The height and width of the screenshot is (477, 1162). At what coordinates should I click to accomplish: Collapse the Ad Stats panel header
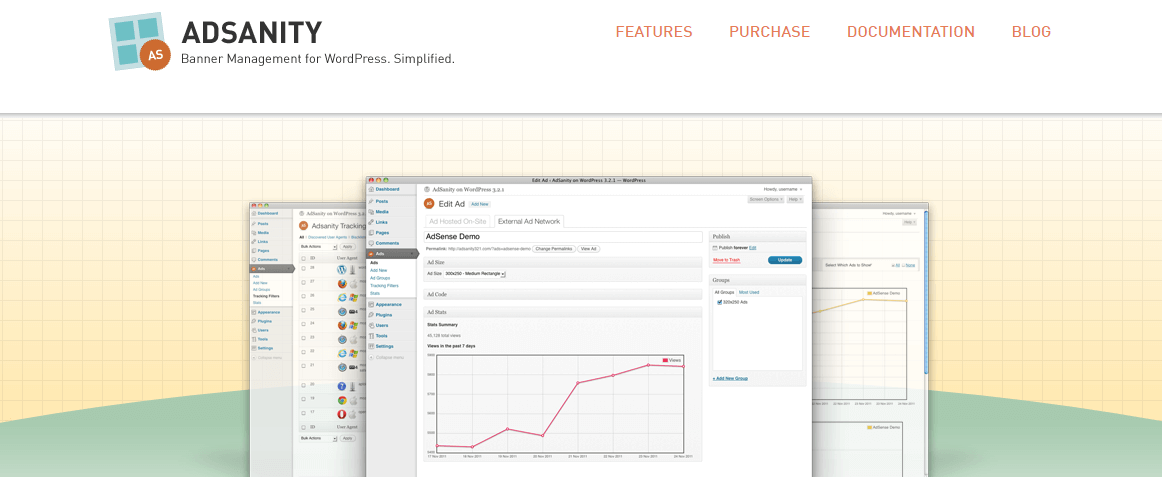click(563, 312)
